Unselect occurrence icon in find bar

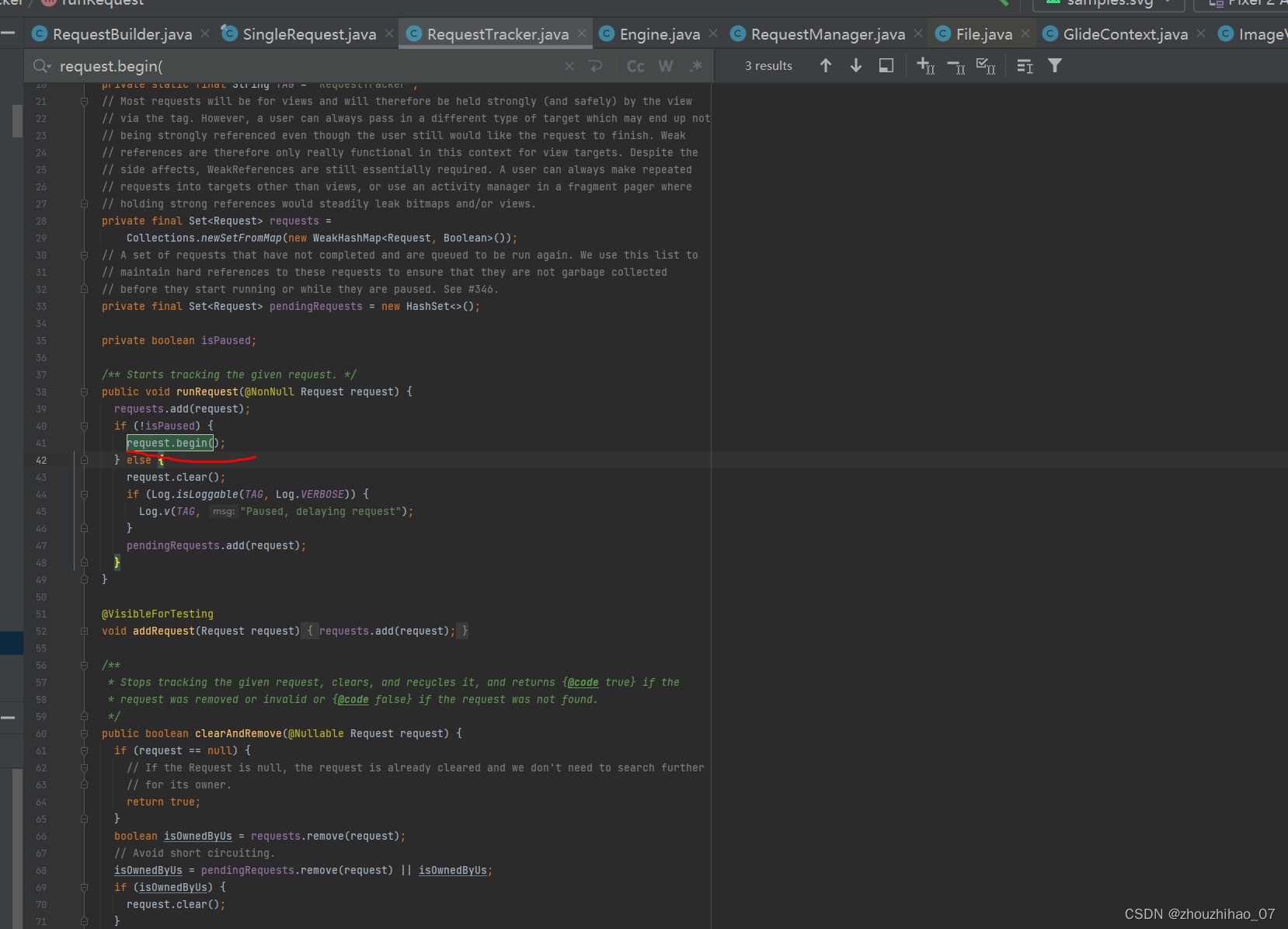click(x=956, y=67)
